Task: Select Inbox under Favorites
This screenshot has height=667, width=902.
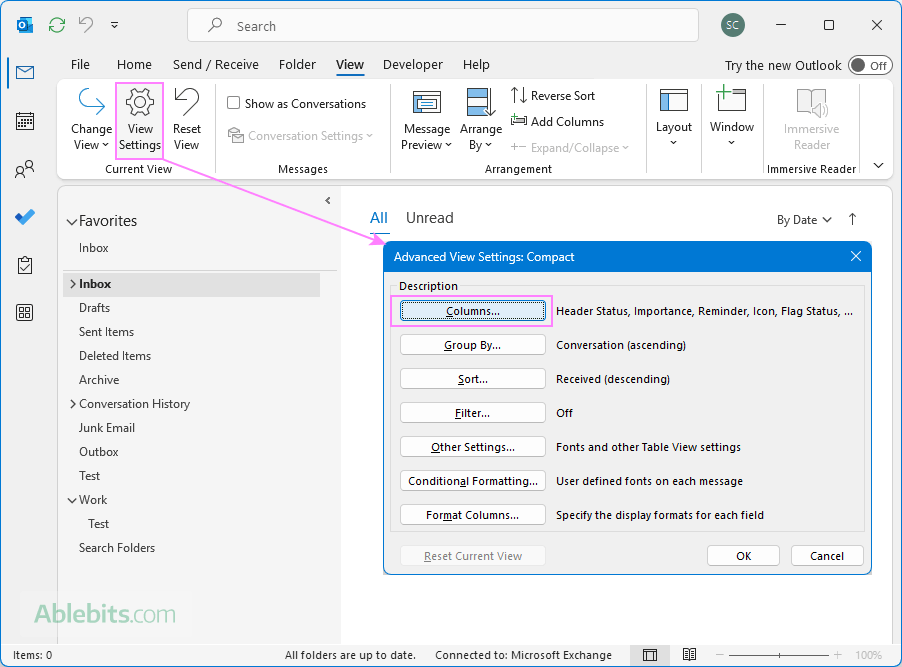Action: click(x=93, y=247)
